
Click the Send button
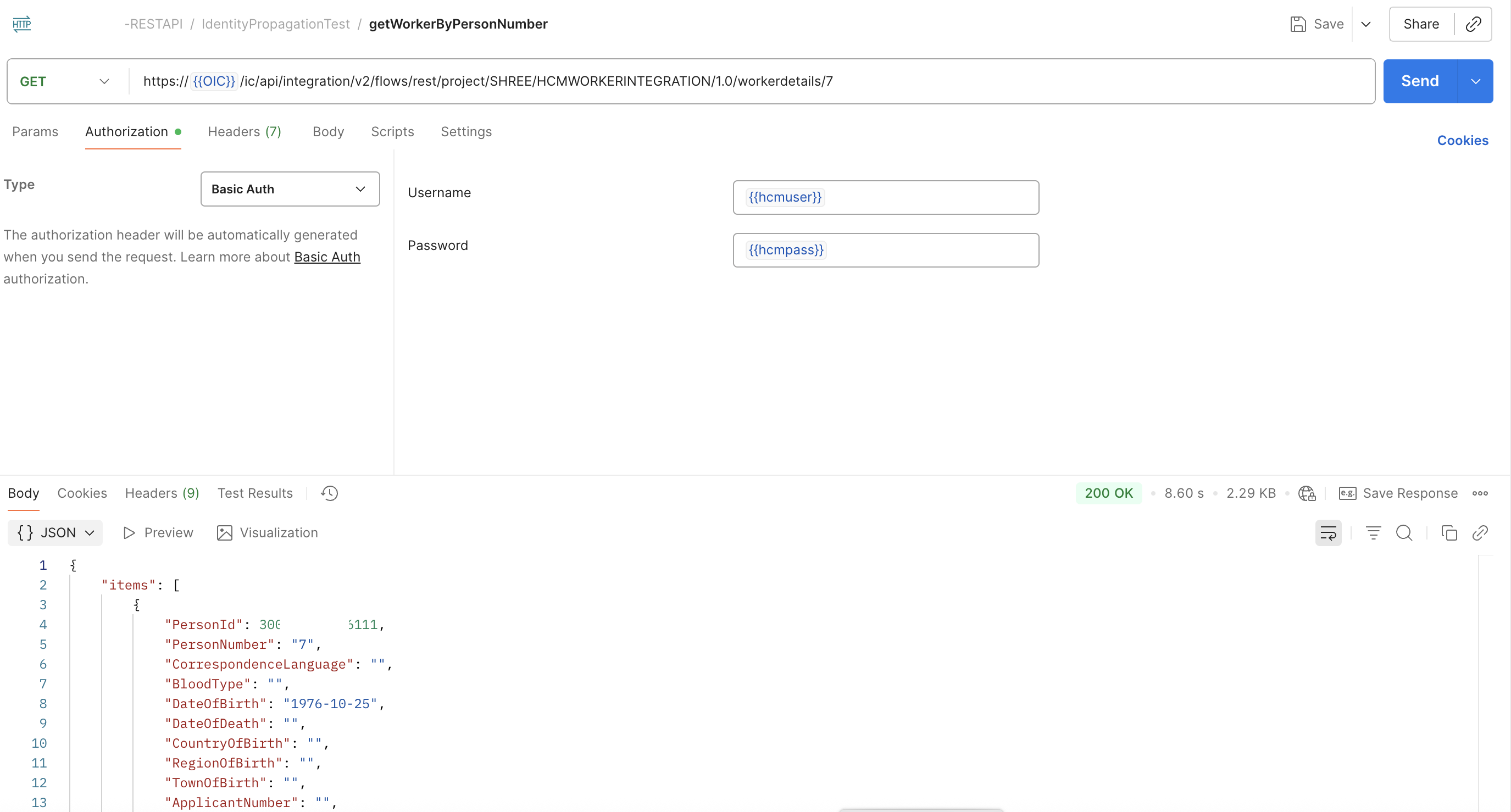[1419, 81]
